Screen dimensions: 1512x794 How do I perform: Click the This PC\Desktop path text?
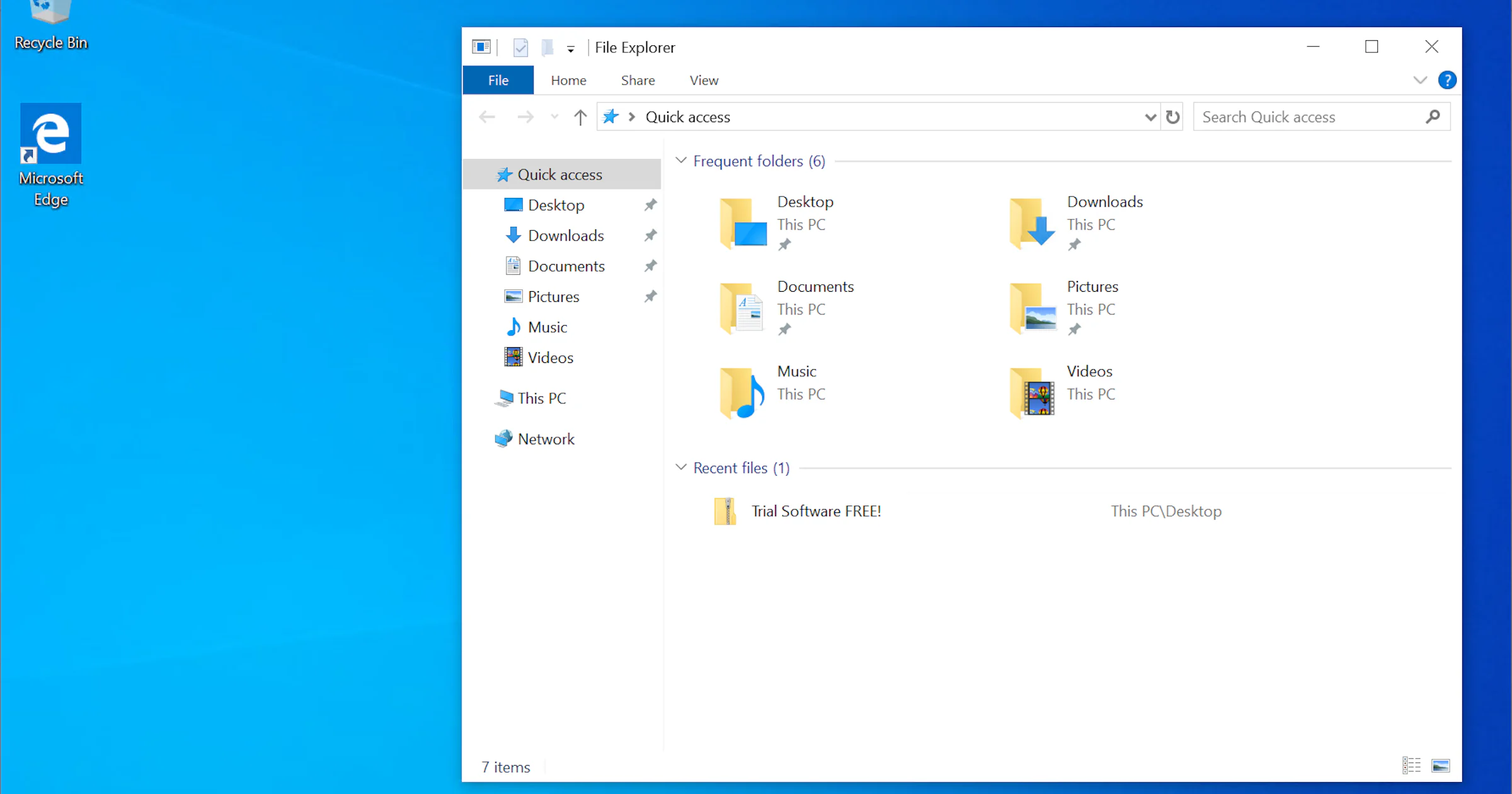tap(1165, 511)
